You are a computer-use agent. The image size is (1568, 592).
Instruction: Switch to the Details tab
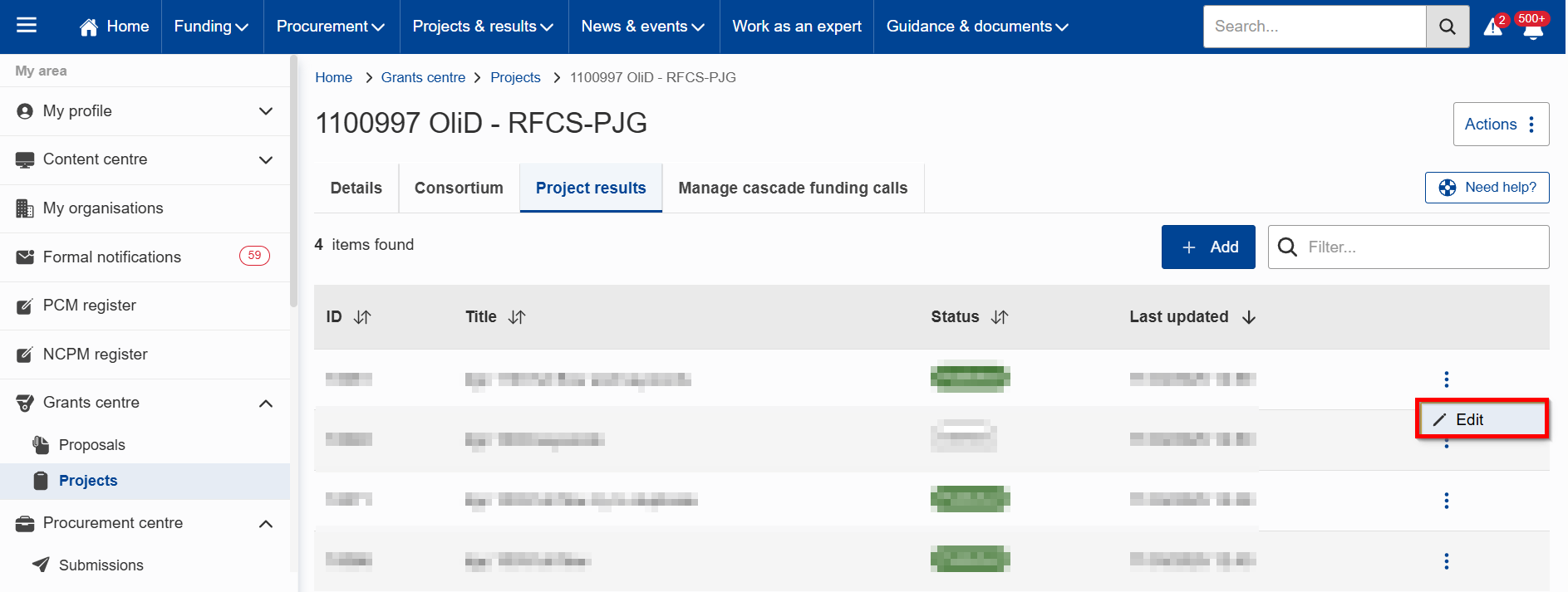click(356, 188)
